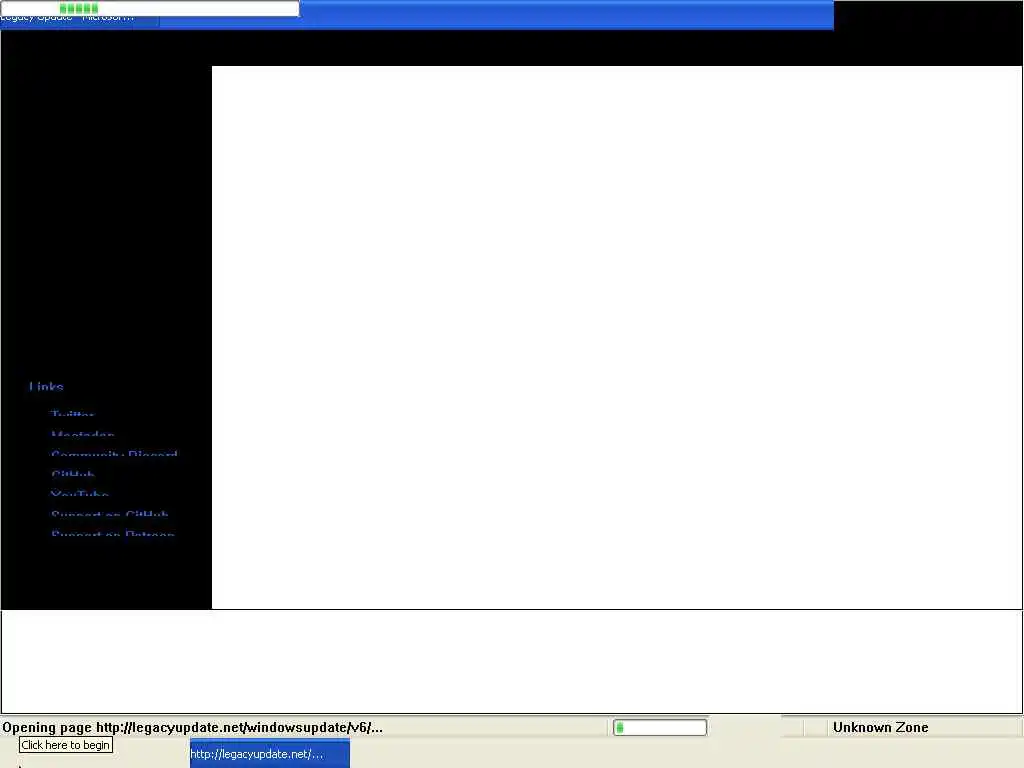Open the Mastodon link in the sidebar

pyautogui.click(x=83, y=434)
